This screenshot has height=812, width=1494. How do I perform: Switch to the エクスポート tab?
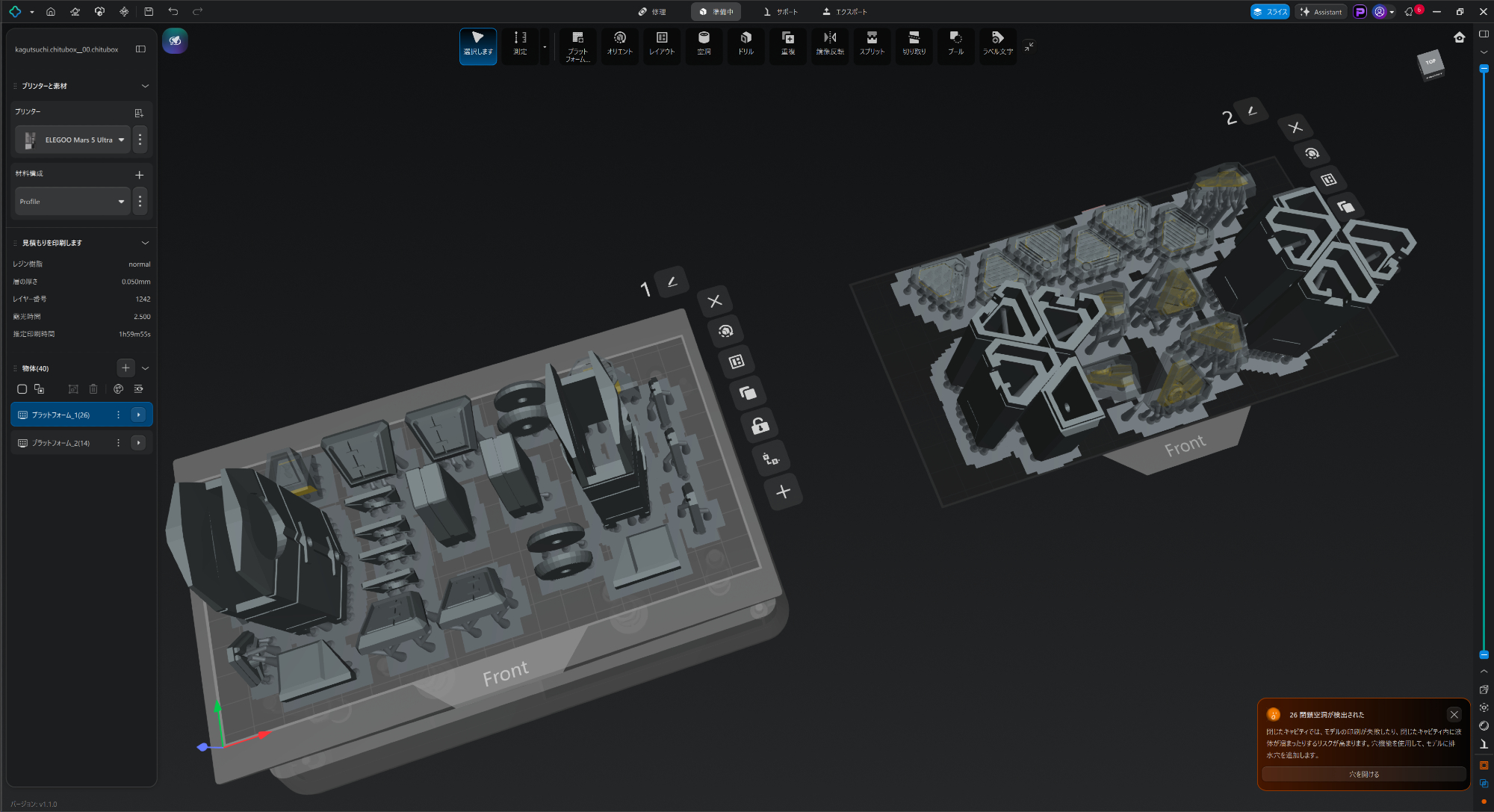coord(844,12)
